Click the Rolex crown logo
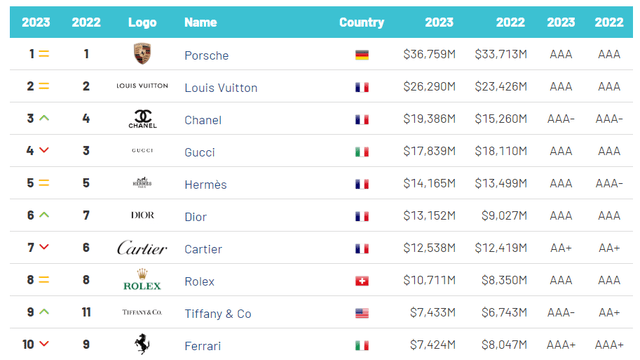This screenshot has width=640, height=360. [142, 280]
